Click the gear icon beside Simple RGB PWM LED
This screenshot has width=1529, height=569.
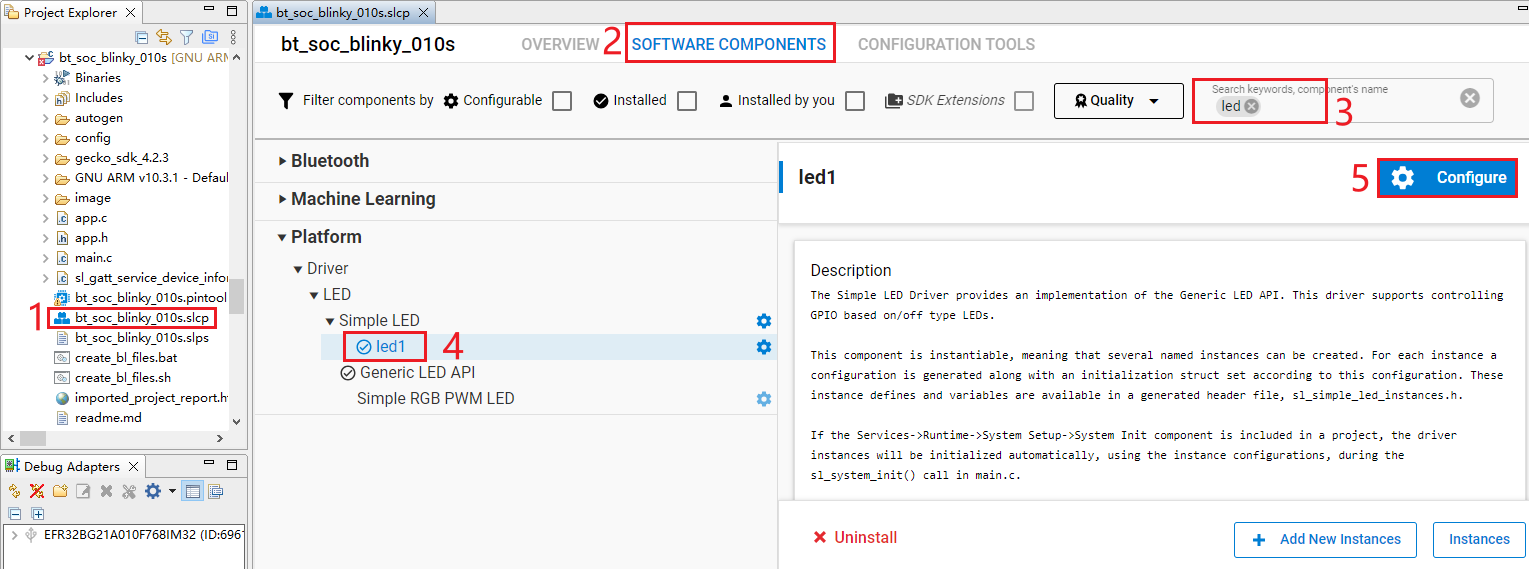coord(764,399)
